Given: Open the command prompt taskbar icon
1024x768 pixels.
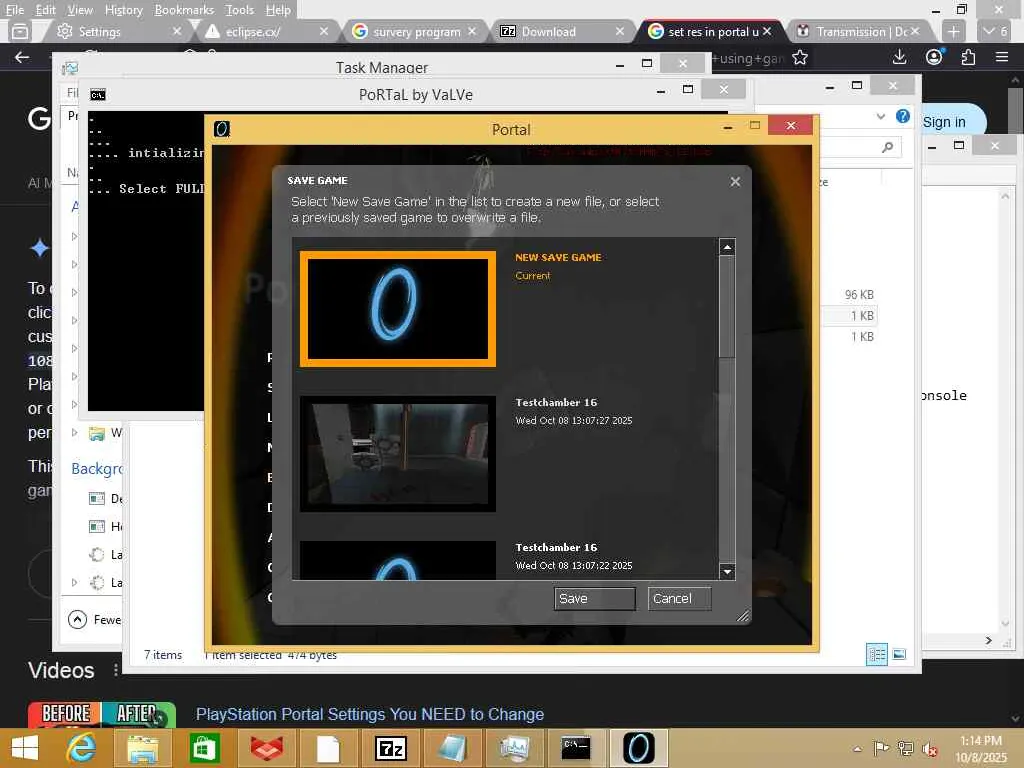Looking at the screenshot, I should (x=576, y=748).
